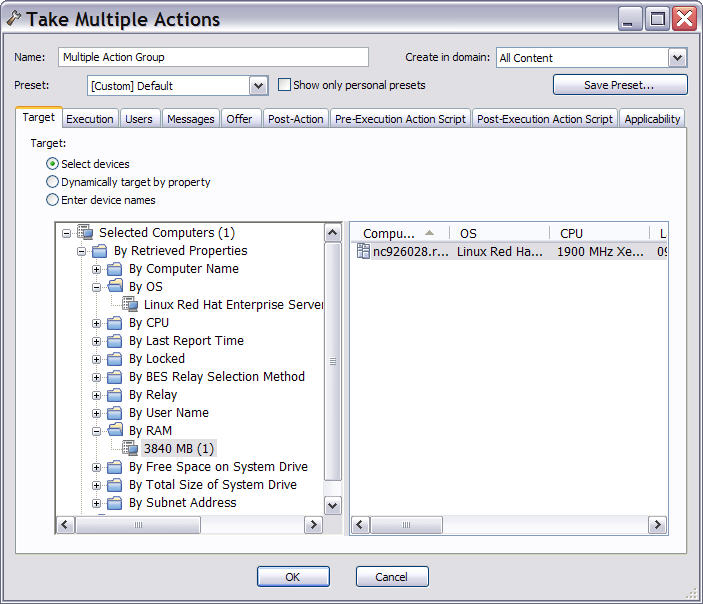The height and width of the screenshot is (604, 703).
Task: Click the tree's horizontal scrollbar thumb
Action: (x=138, y=525)
